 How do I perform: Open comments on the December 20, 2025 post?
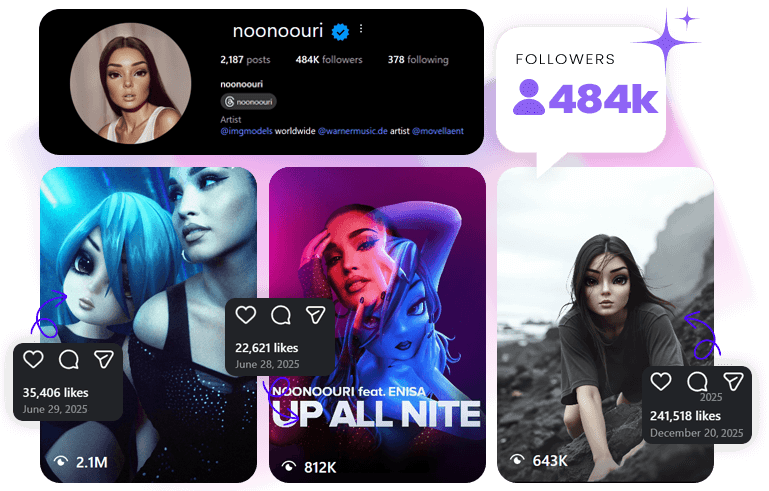pos(697,382)
